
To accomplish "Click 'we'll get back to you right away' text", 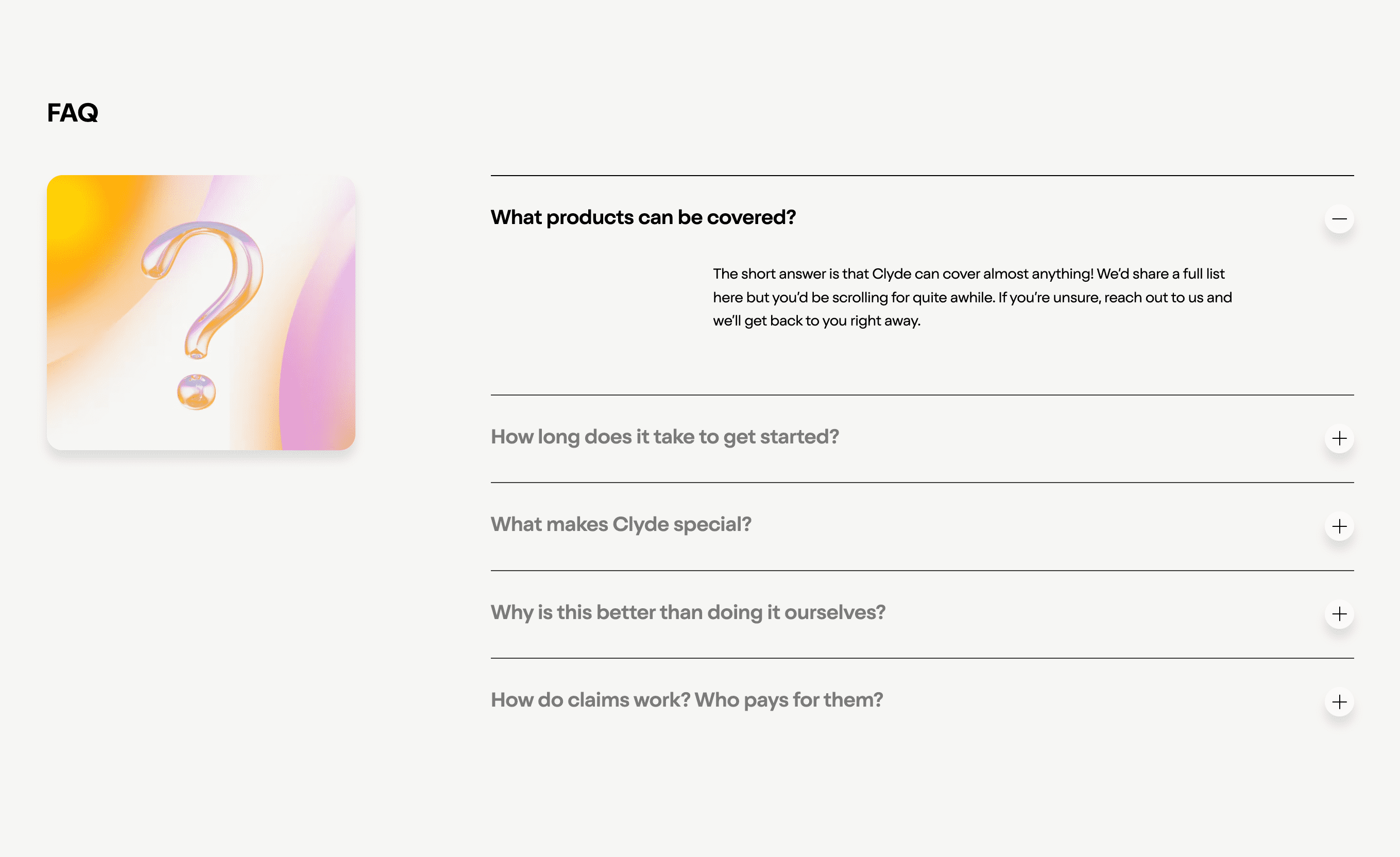I will pos(816,321).
